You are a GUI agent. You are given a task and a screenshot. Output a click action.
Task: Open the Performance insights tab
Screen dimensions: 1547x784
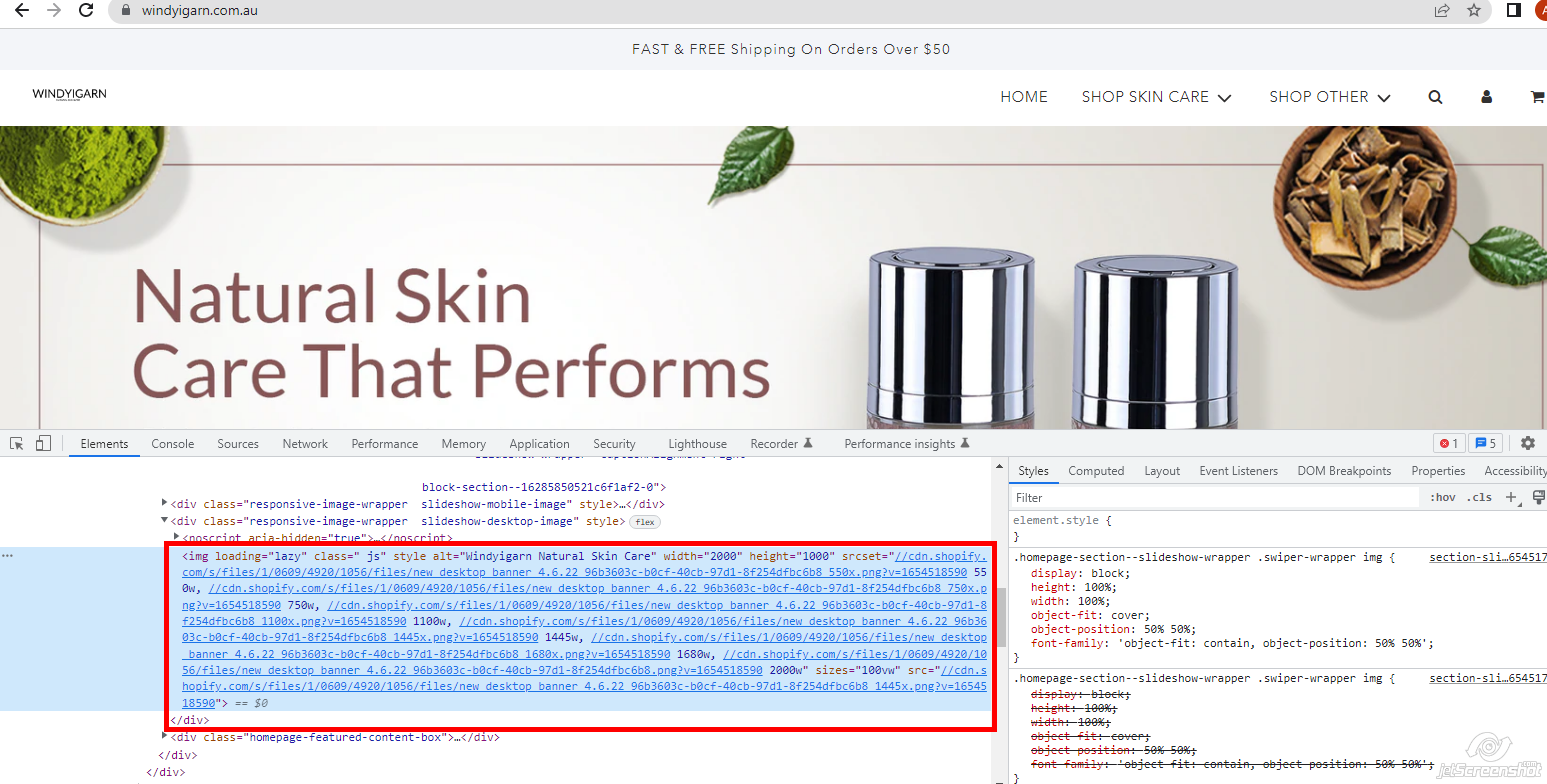907,444
